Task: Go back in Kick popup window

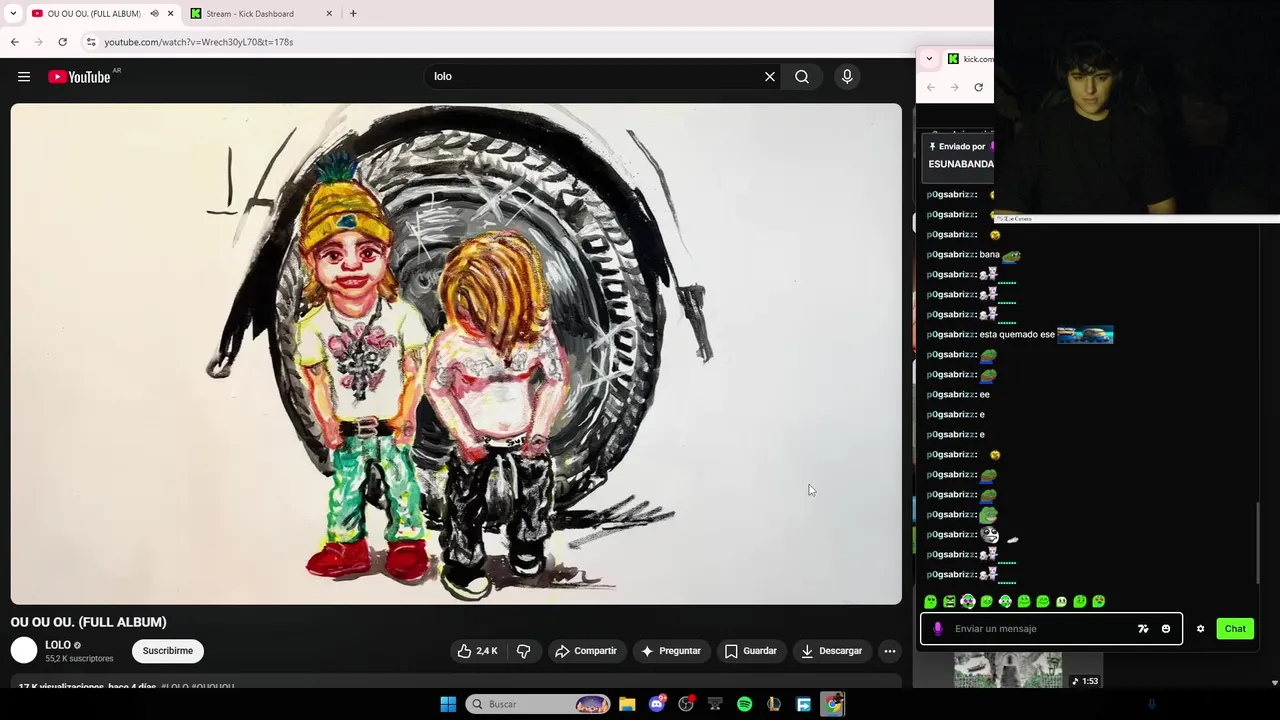Action: (930, 87)
